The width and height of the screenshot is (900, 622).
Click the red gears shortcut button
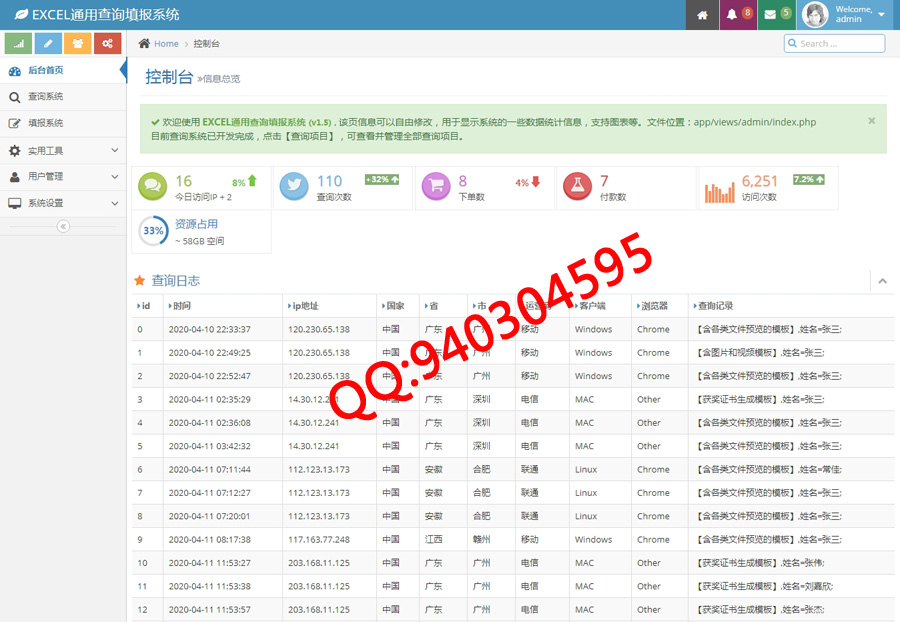pyautogui.click(x=107, y=43)
